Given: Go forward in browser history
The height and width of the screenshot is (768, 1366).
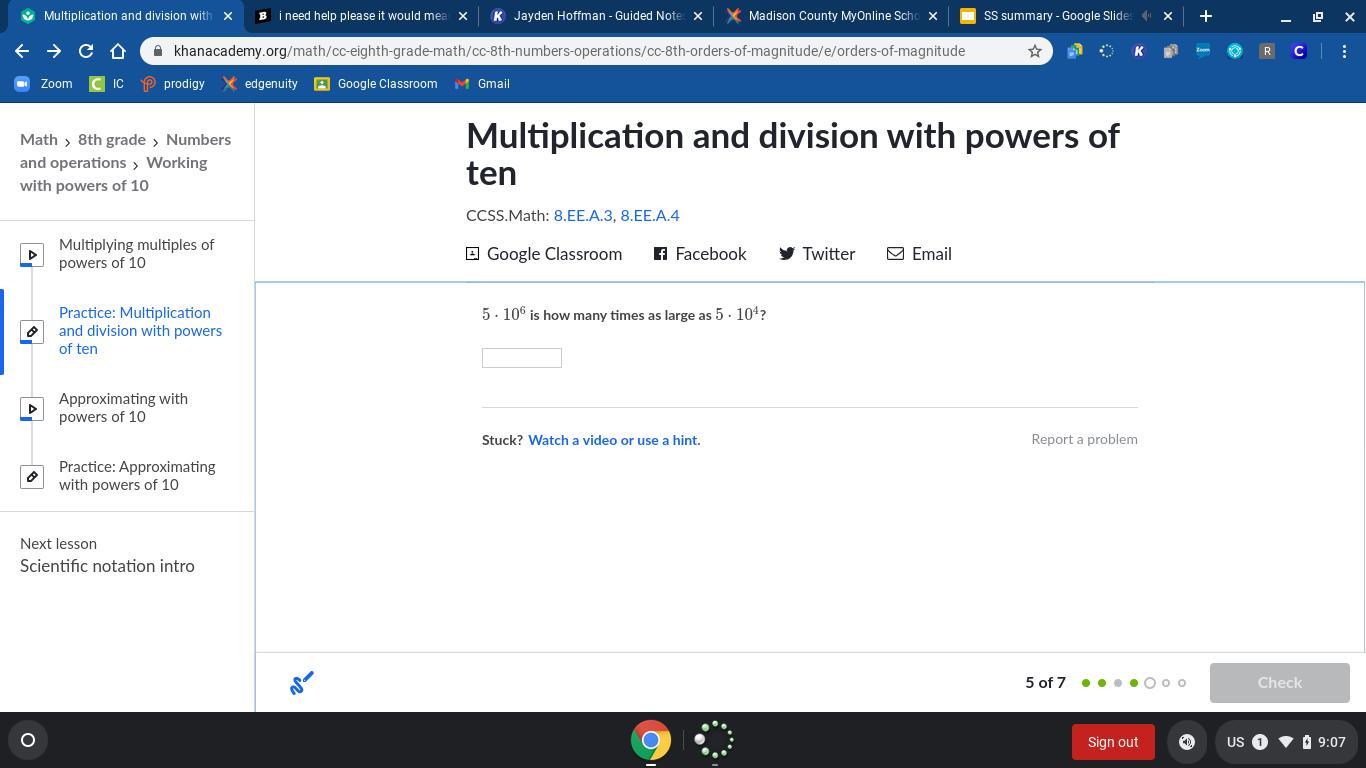Looking at the screenshot, I should [54, 51].
